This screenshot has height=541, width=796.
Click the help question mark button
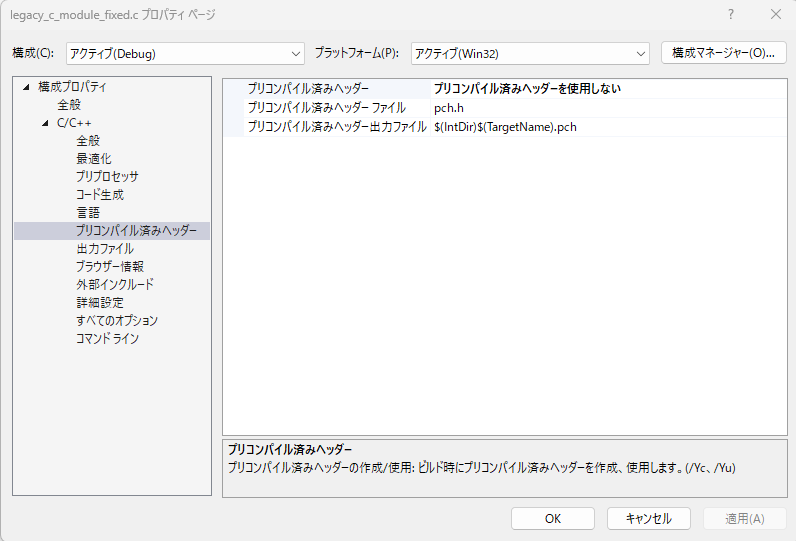[731, 14]
